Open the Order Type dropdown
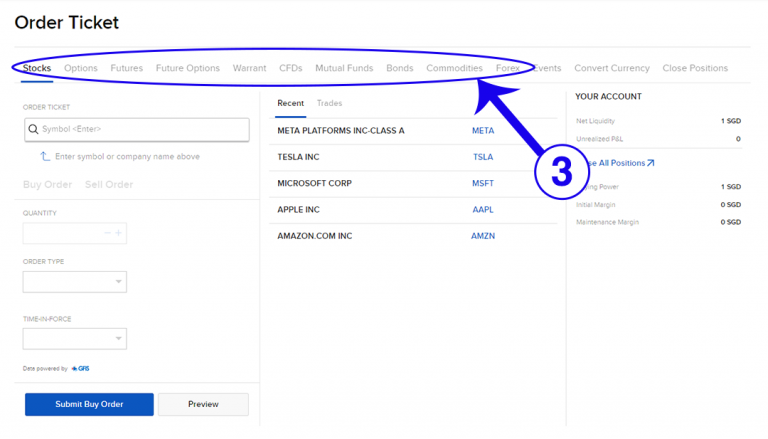The image size is (768, 439). (75, 282)
